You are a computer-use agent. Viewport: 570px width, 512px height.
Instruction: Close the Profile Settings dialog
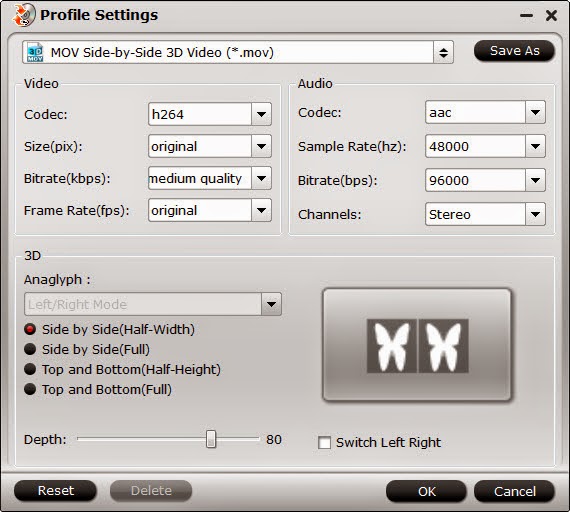point(551,15)
